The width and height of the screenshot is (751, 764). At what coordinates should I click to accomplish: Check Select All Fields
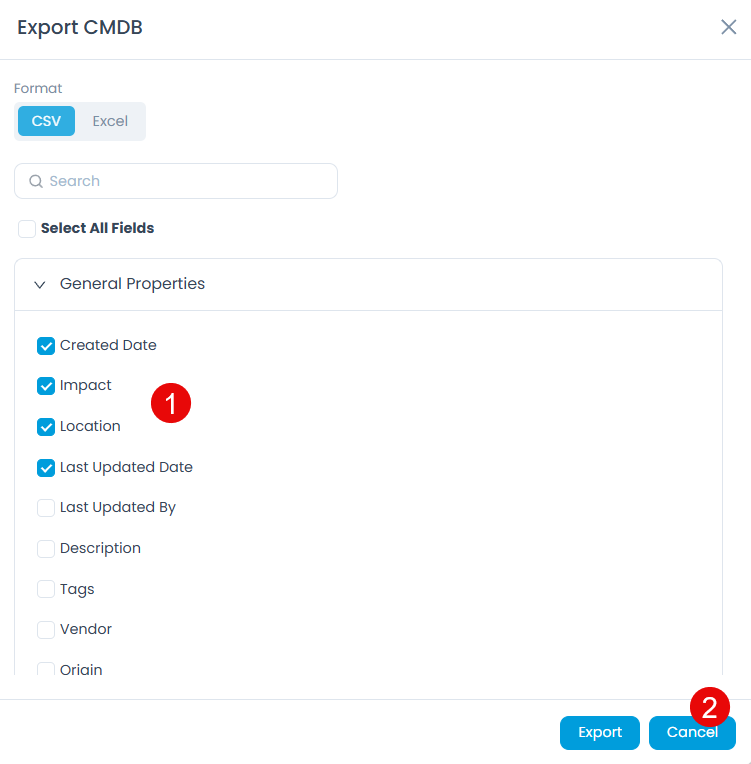point(27,229)
